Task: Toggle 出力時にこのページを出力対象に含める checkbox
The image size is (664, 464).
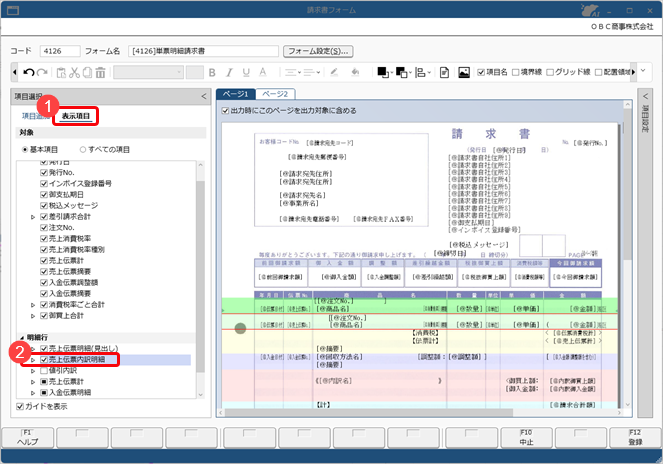Action: pyautogui.click(x=225, y=111)
